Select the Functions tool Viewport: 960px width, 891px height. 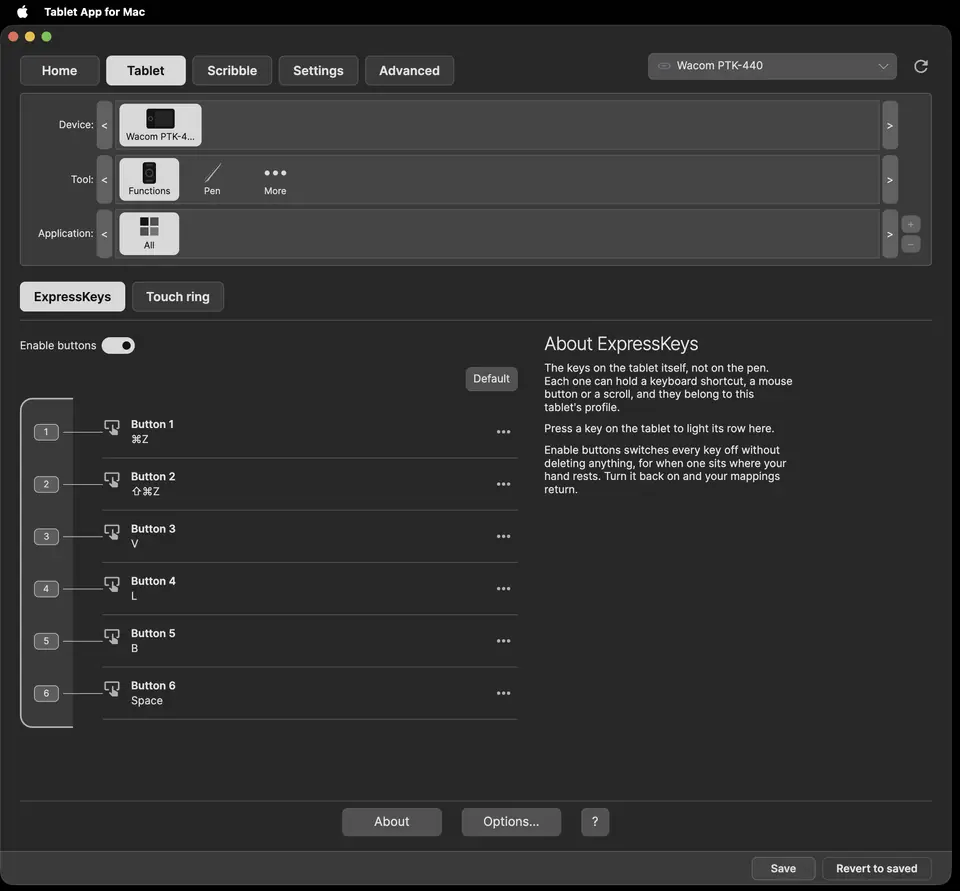point(149,179)
